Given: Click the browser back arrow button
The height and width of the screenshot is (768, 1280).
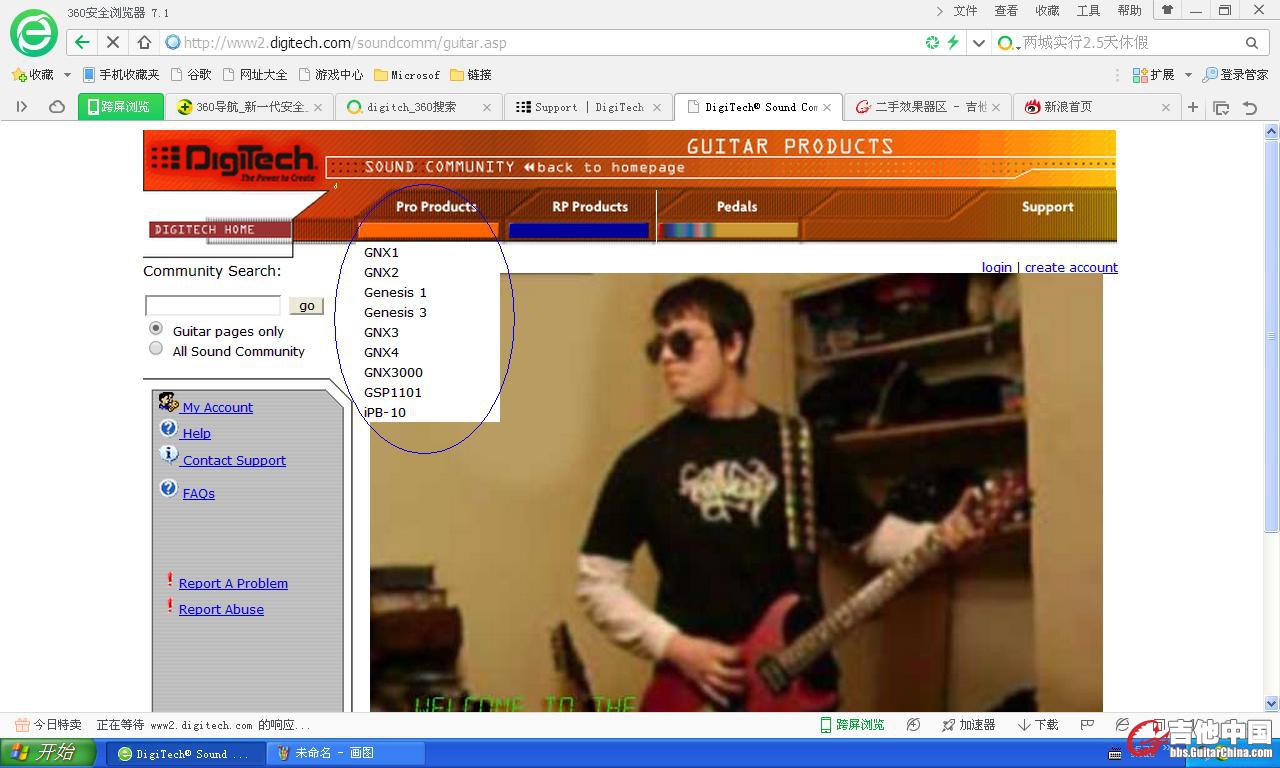Looking at the screenshot, I should 82,43.
